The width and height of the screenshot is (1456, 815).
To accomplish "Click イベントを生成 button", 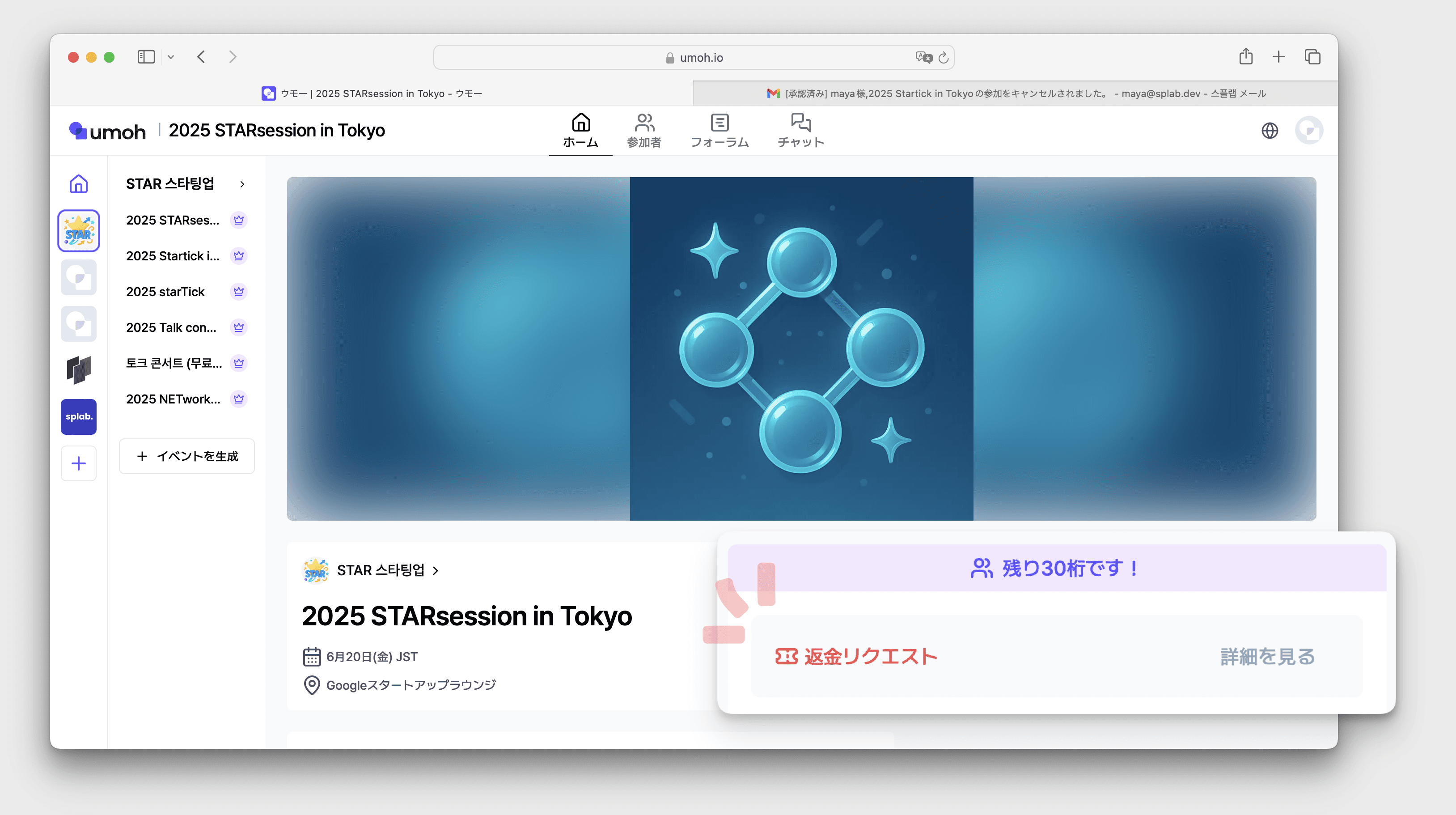I will (187, 456).
